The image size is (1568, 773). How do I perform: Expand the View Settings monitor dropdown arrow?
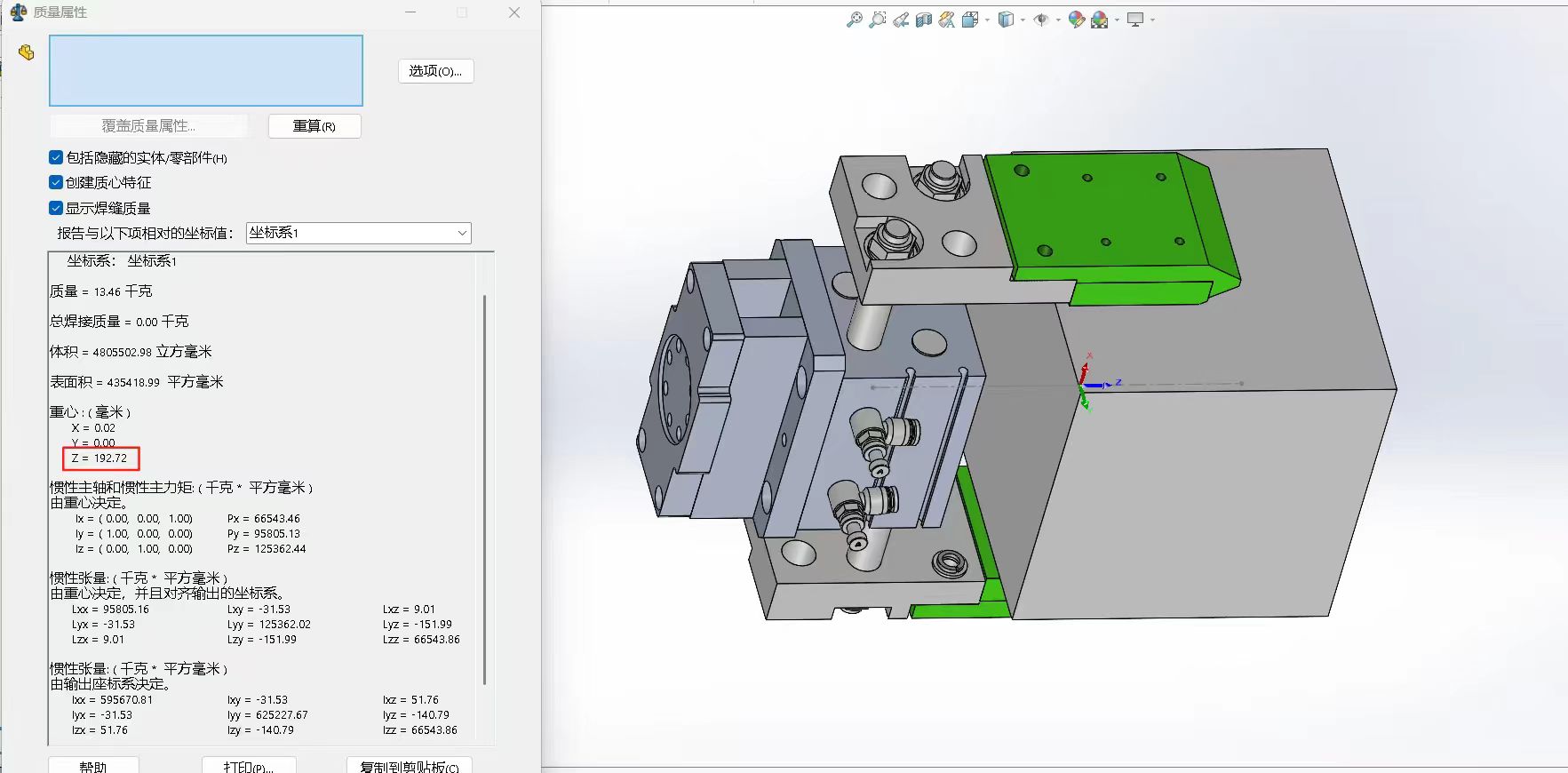tap(1152, 20)
